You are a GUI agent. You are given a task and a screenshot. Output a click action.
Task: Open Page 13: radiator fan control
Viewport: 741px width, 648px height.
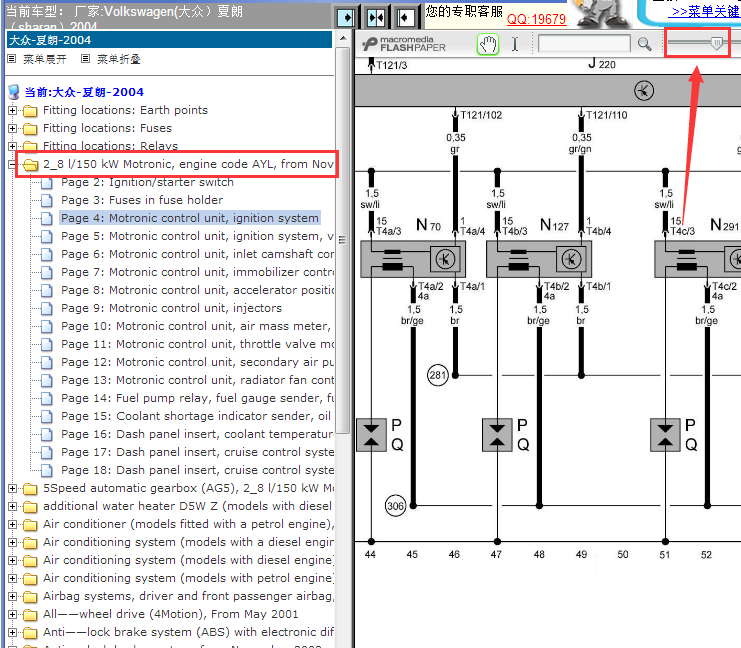(197, 380)
